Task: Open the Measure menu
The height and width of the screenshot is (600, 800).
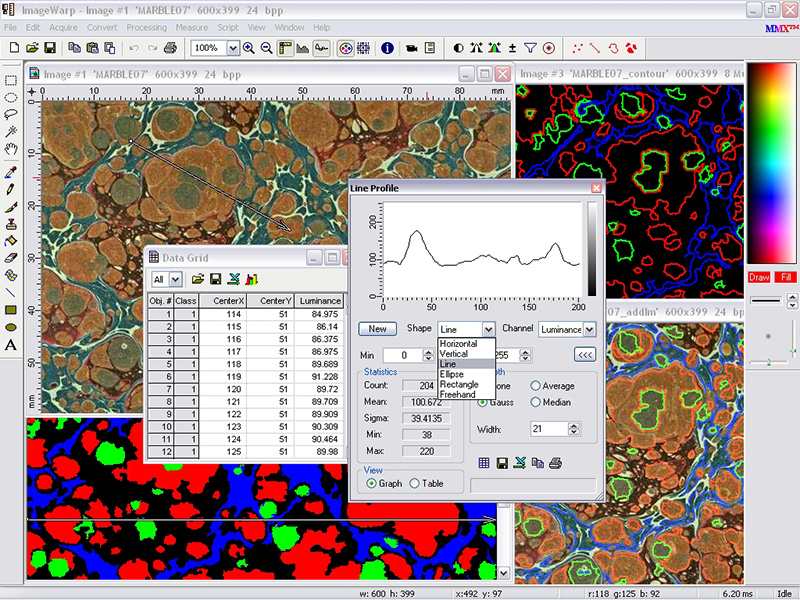Action: tap(192, 27)
